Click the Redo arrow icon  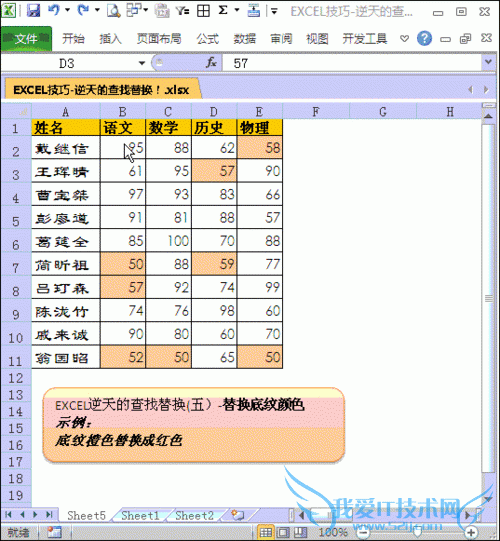click(83, 10)
